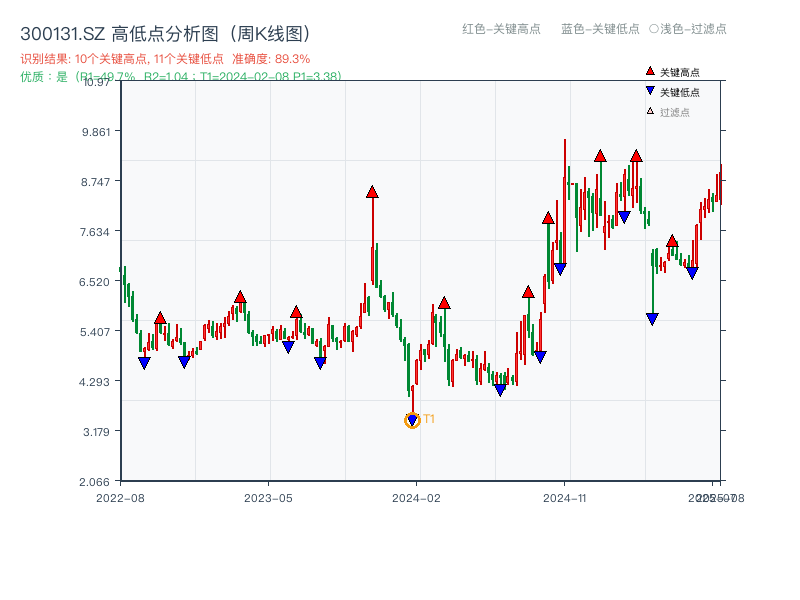Select the red high triangle near 7.9 before 2024-11

point(548,218)
